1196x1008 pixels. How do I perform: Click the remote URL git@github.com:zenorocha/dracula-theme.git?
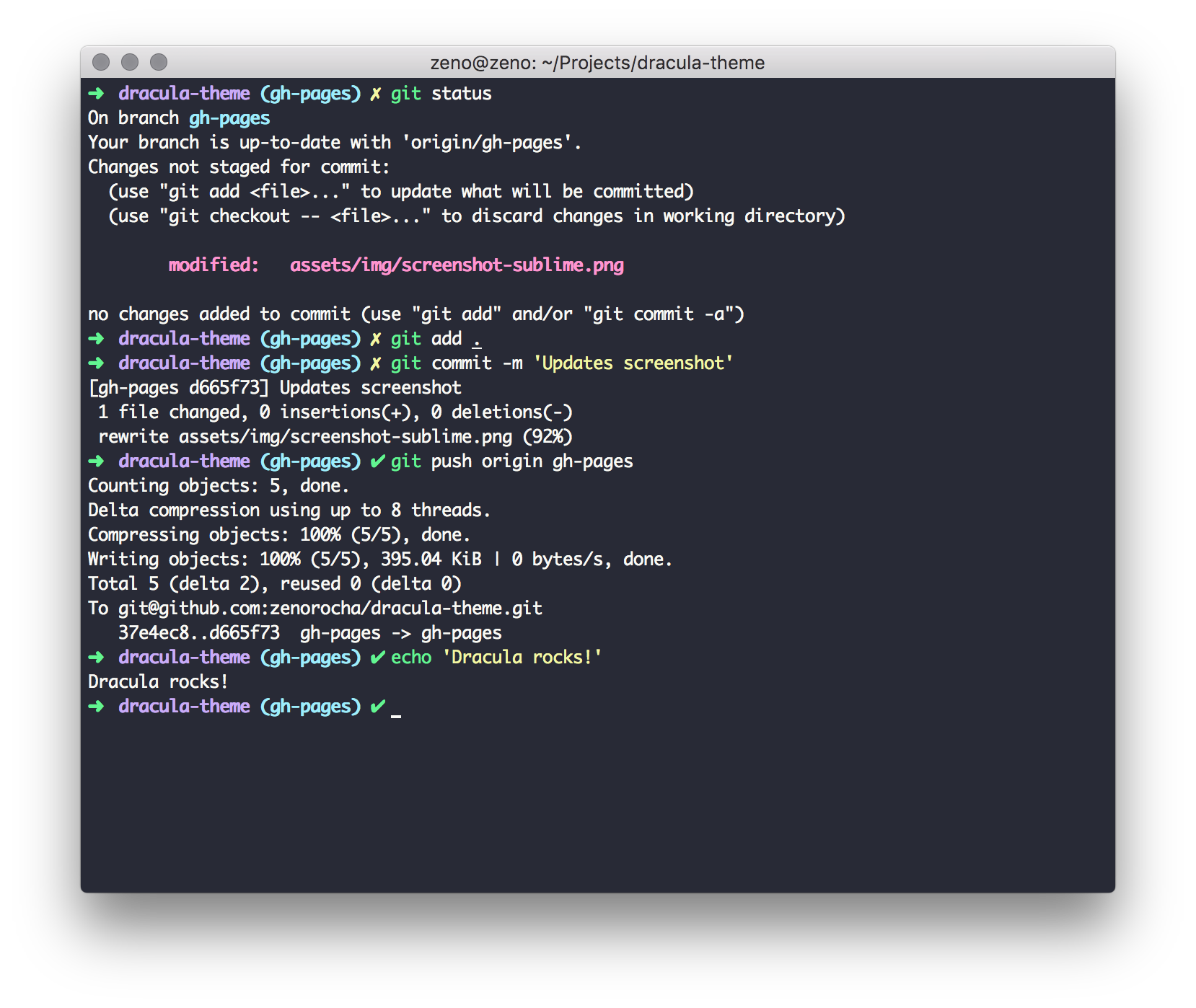pos(330,608)
